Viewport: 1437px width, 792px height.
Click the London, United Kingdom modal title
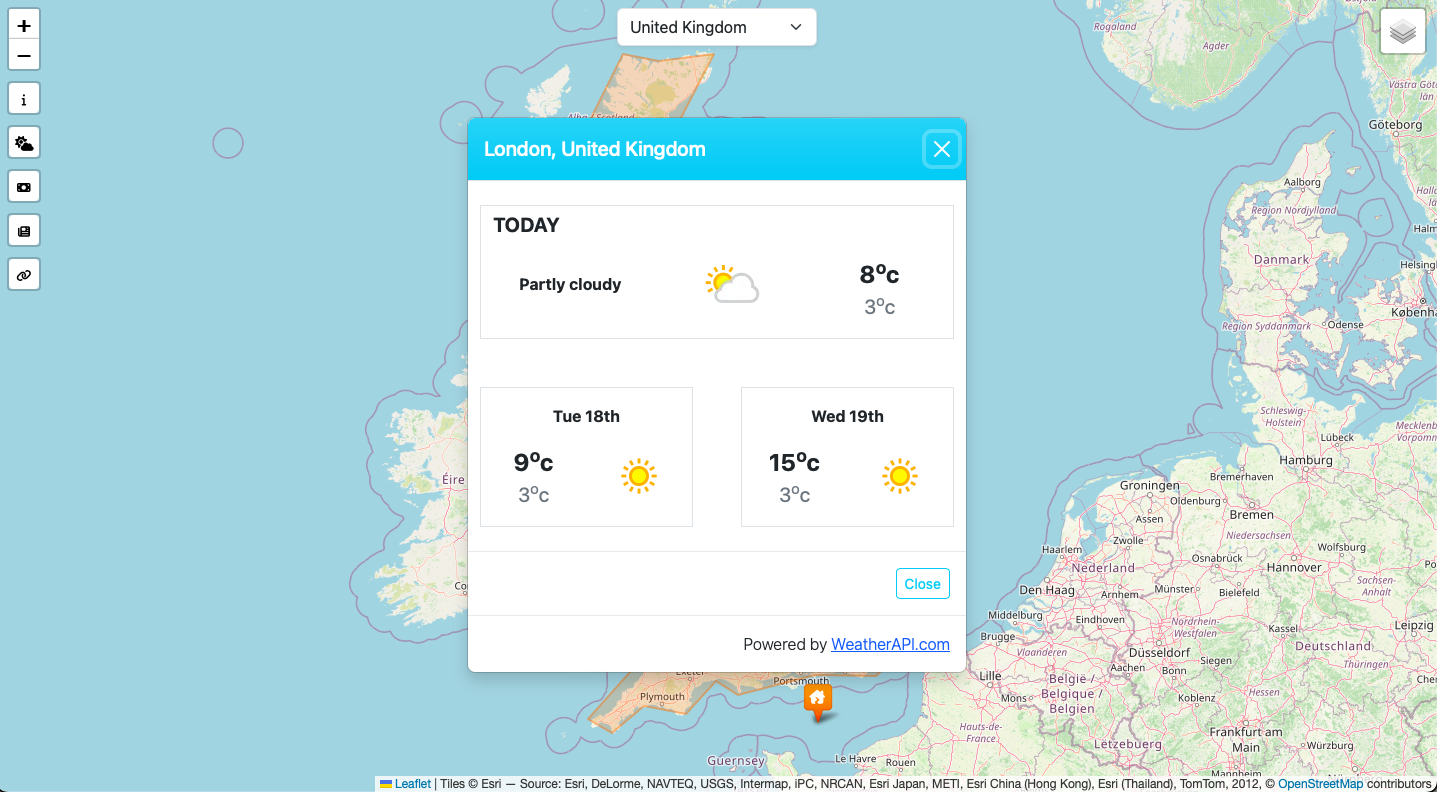pyautogui.click(x=595, y=149)
